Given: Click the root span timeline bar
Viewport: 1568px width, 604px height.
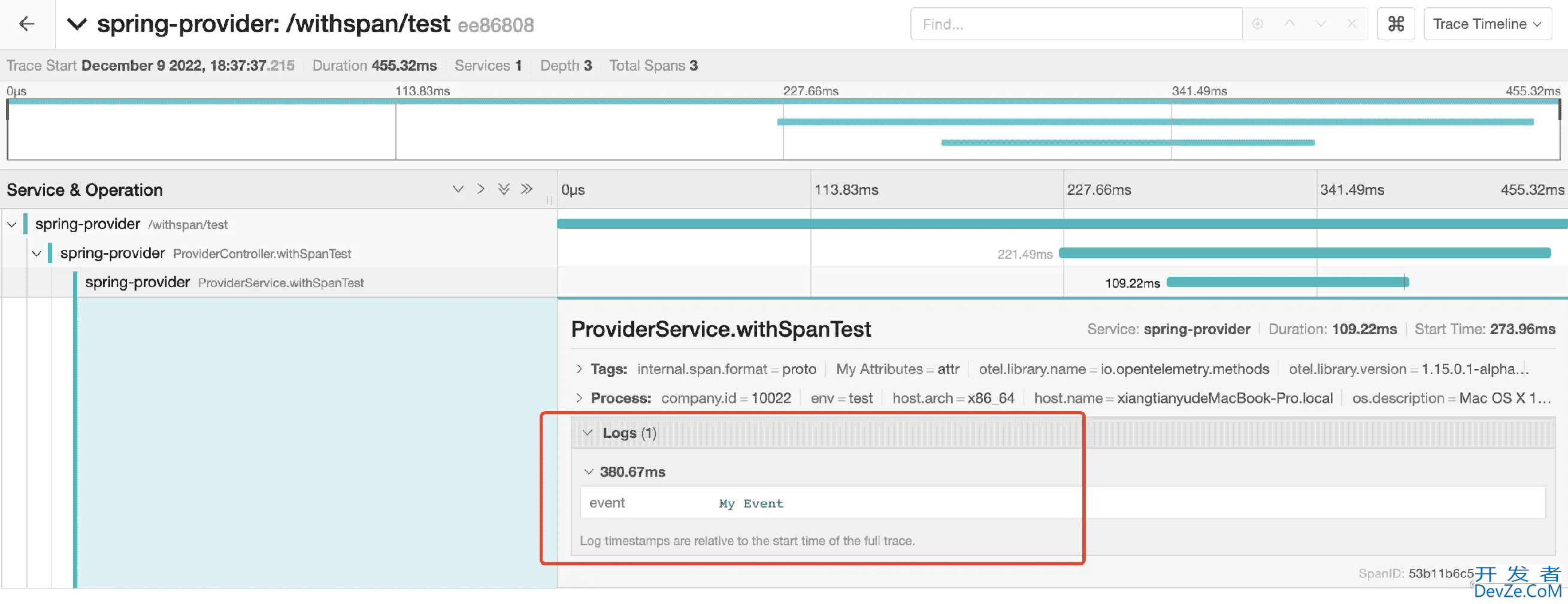Looking at the screenshot, I should click(1062, 224).
